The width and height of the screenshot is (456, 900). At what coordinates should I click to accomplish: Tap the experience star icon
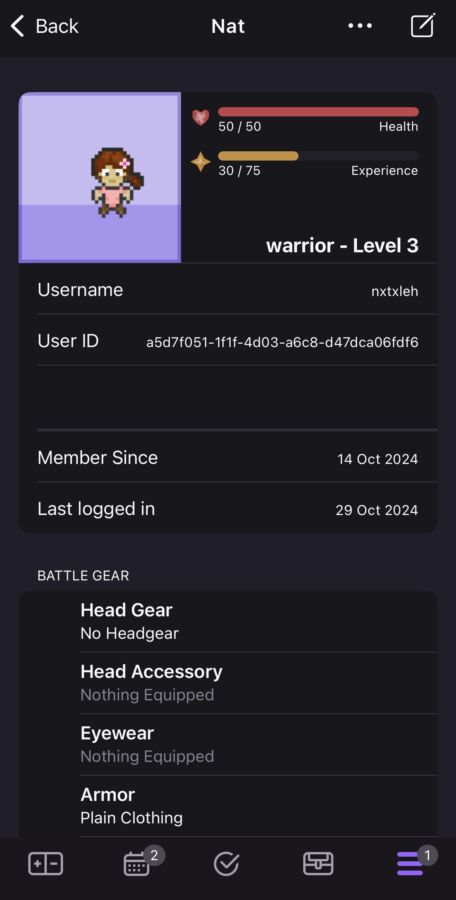tap(200, 162)
